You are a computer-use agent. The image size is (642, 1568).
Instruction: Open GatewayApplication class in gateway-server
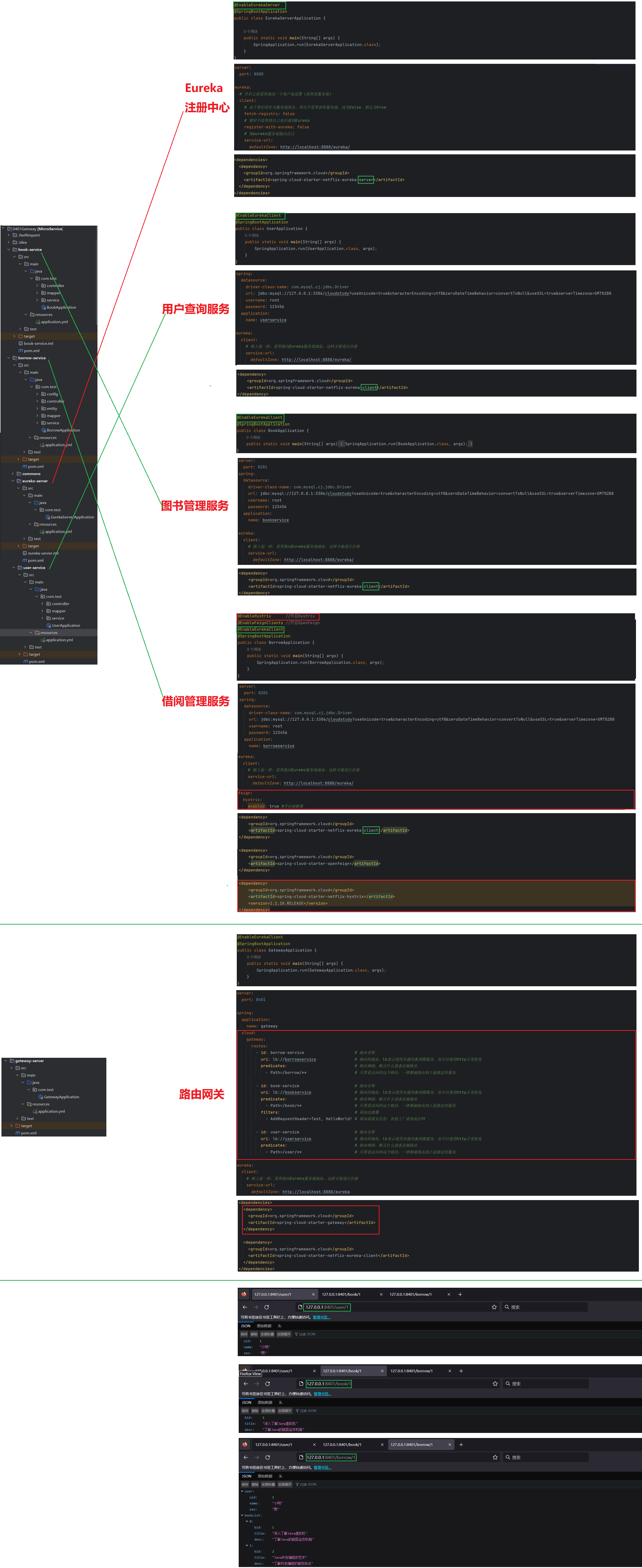pos(61,1097)
